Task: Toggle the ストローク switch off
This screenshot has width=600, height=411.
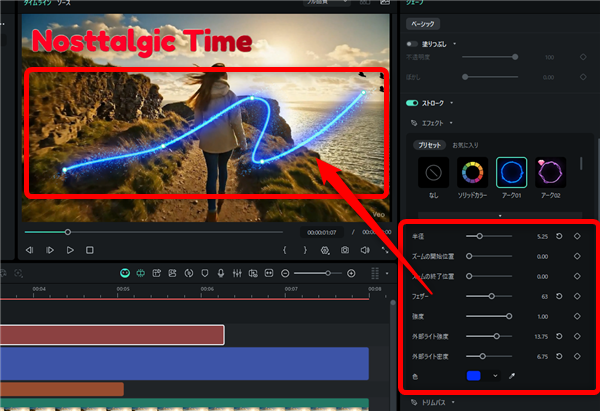Action: pos(412,102)
